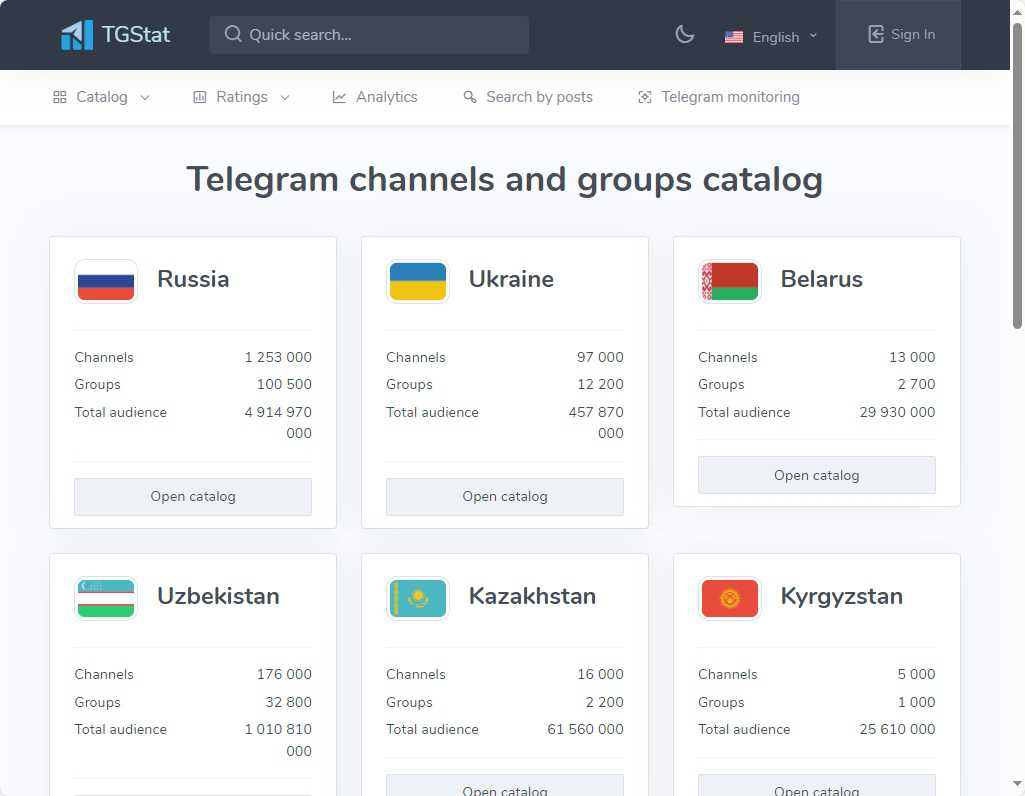Viewport: 1025px width, 796px height.
Task: Click the Kyrgyzstan country title
Action: coord(842,596)
